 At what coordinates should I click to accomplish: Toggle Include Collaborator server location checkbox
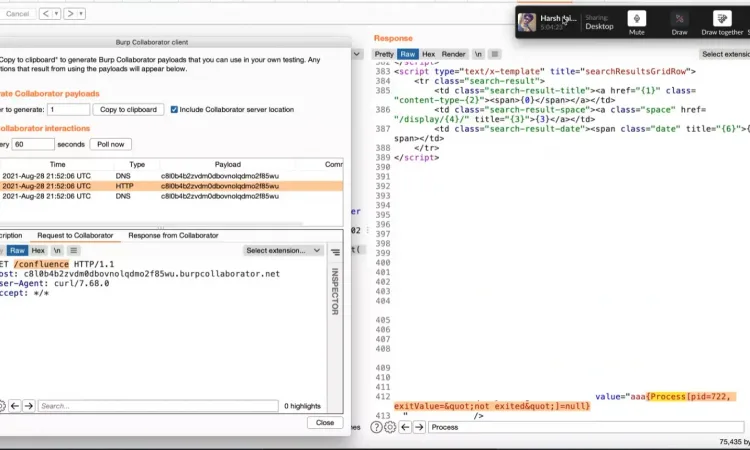coord(174,110)
